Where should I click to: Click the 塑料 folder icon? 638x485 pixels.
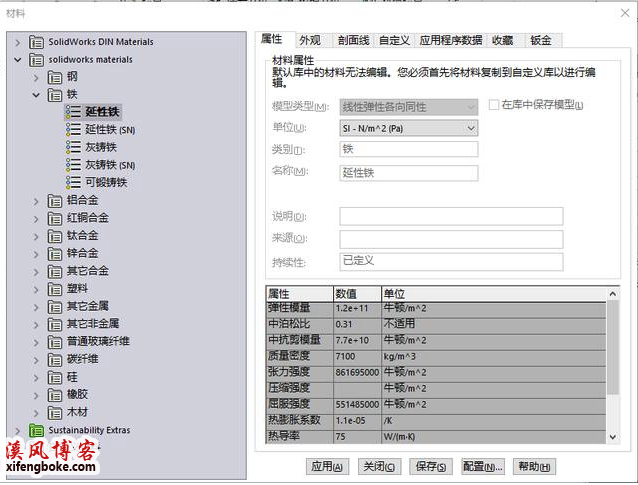click(55, 289)
